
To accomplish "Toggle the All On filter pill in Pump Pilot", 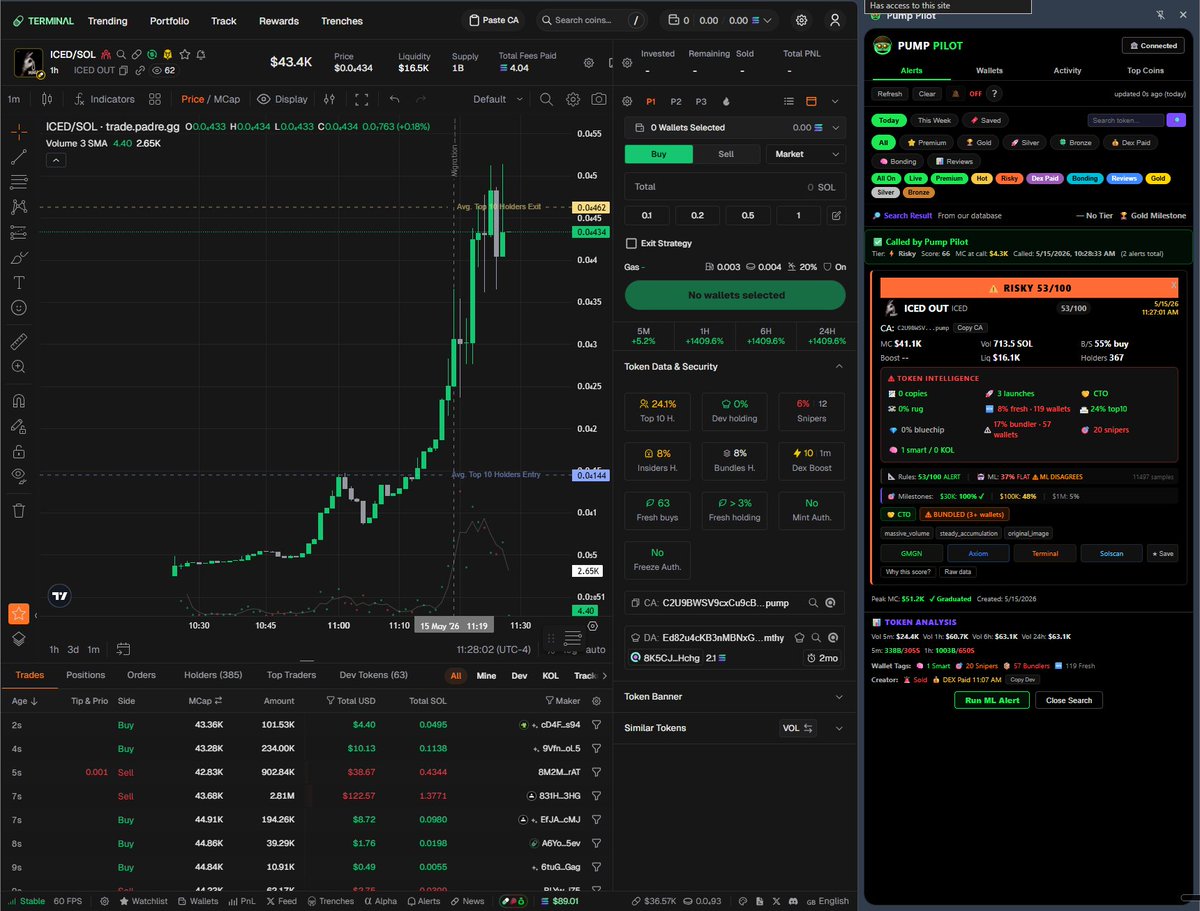I will pyautogui.click(x=887, y=178).
